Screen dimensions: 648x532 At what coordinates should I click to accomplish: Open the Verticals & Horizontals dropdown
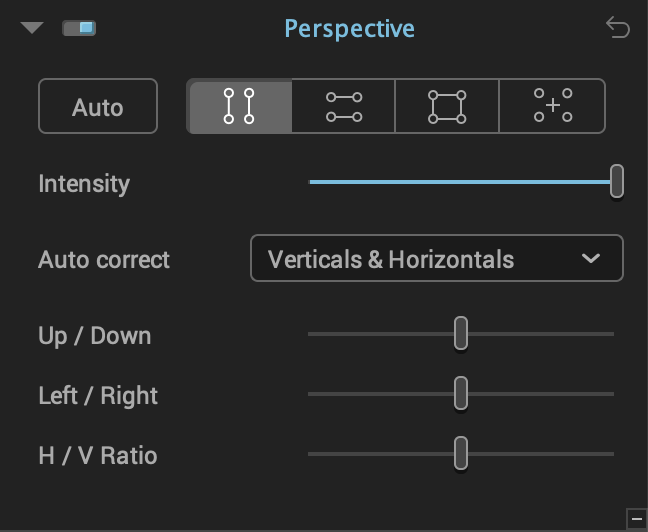[436, 258]
